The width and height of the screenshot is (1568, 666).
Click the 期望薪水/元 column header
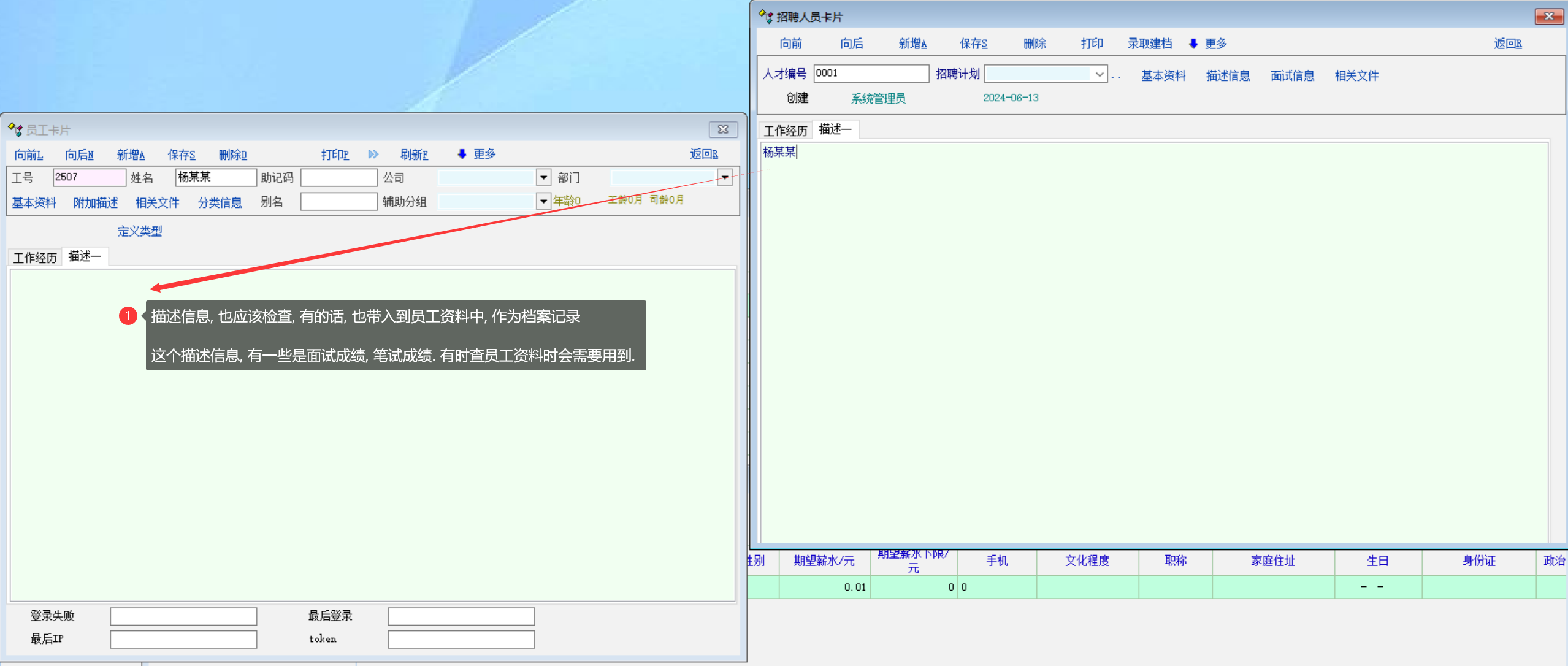pos(824,561)
